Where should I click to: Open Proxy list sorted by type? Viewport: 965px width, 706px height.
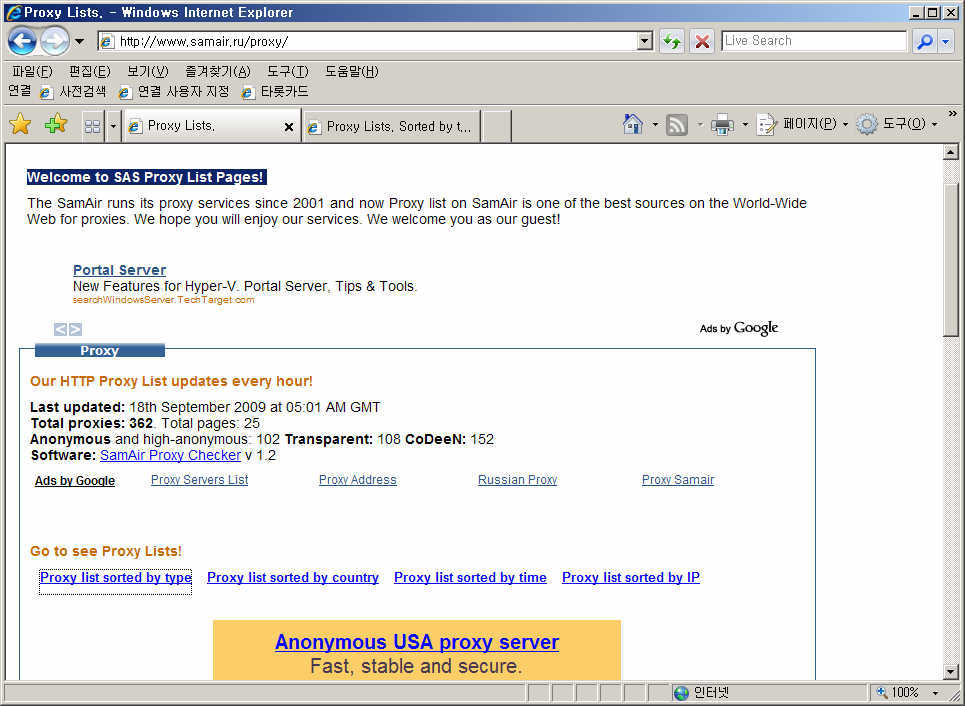pyautogui.click(x=116, y=577)
